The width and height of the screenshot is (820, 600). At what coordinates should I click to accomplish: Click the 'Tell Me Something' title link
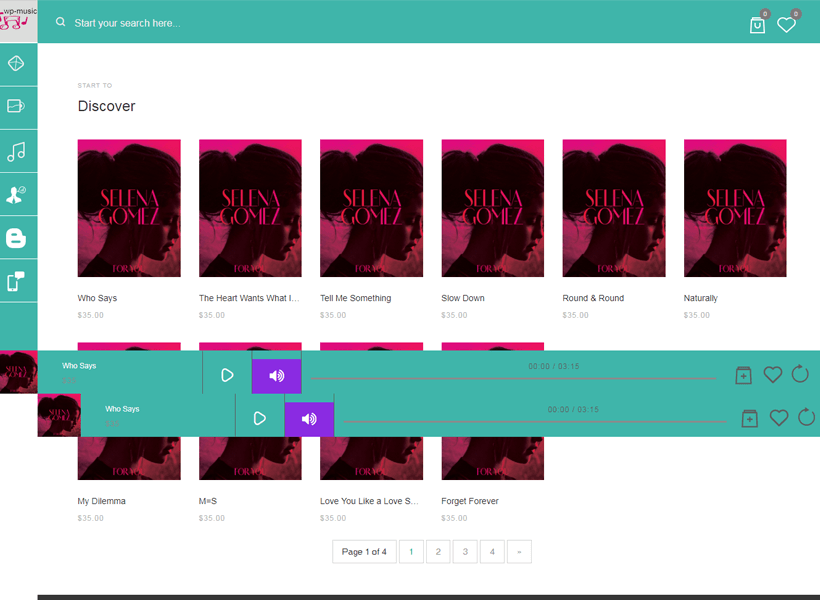[356, 298]
